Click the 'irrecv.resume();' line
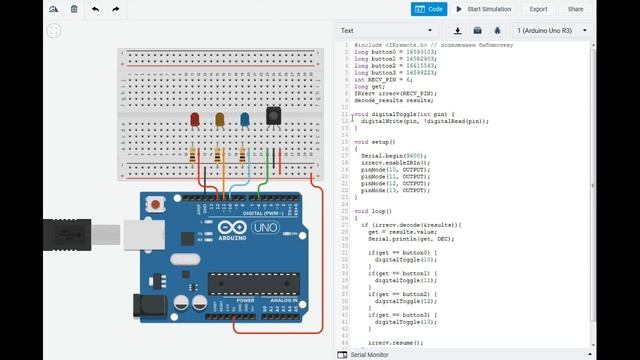Viewport: 640px width, 360px height. tap(396, 343)
